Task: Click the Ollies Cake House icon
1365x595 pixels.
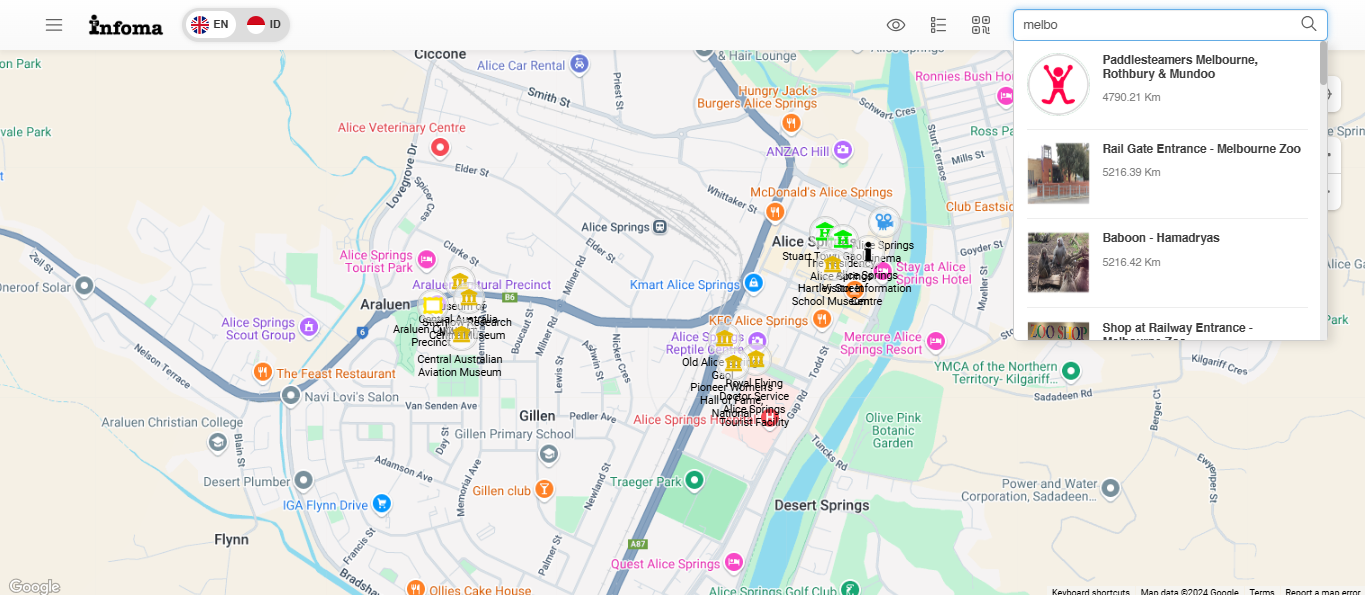Action: pyautogui.click(x=416, y=589)
